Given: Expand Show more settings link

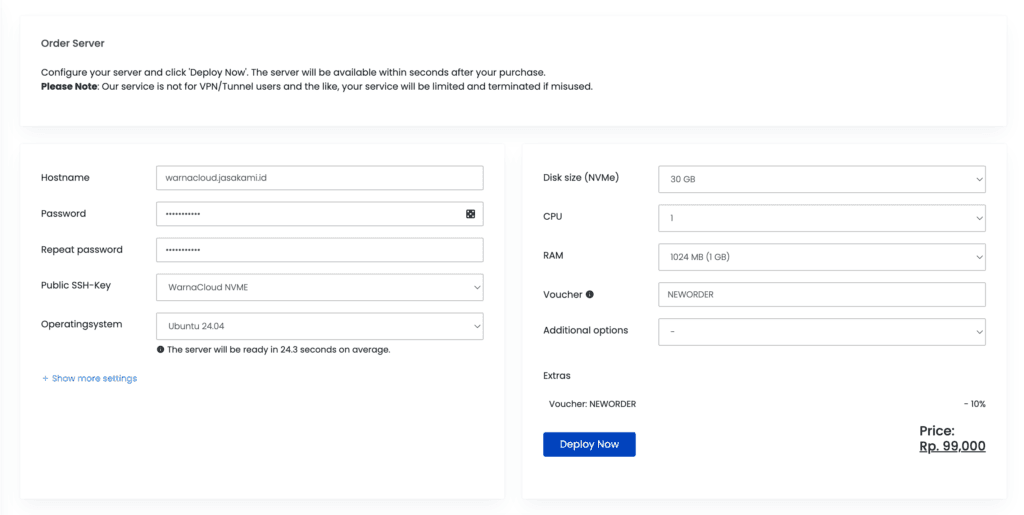Looking at the screenshot, I should [x=89, y=379].
